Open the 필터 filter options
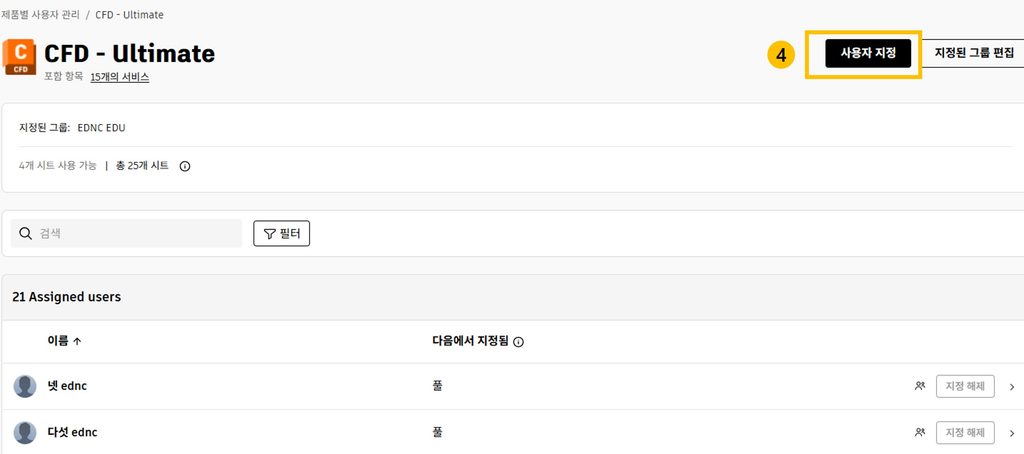This screenshot has height=454, width=1024. tap(281, 233)
